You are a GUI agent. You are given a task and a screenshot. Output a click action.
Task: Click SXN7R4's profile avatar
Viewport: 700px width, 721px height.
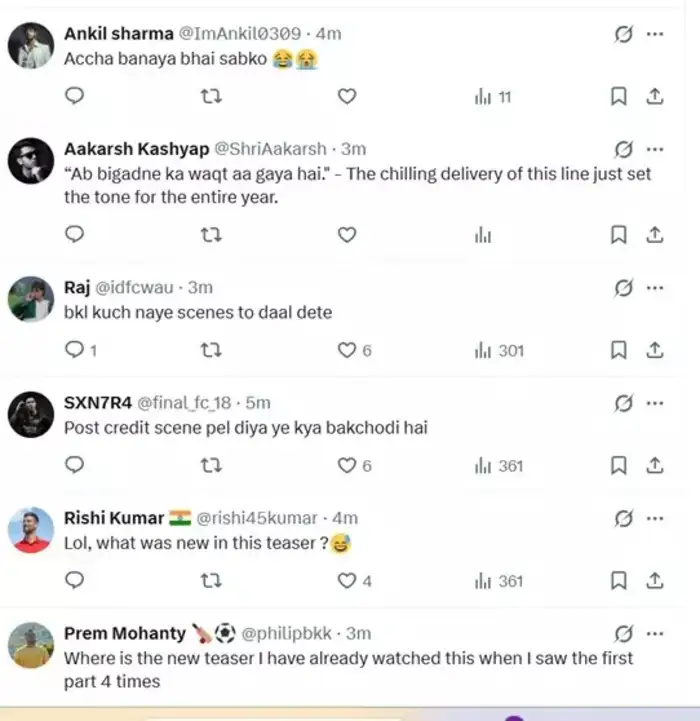(31, 415)
